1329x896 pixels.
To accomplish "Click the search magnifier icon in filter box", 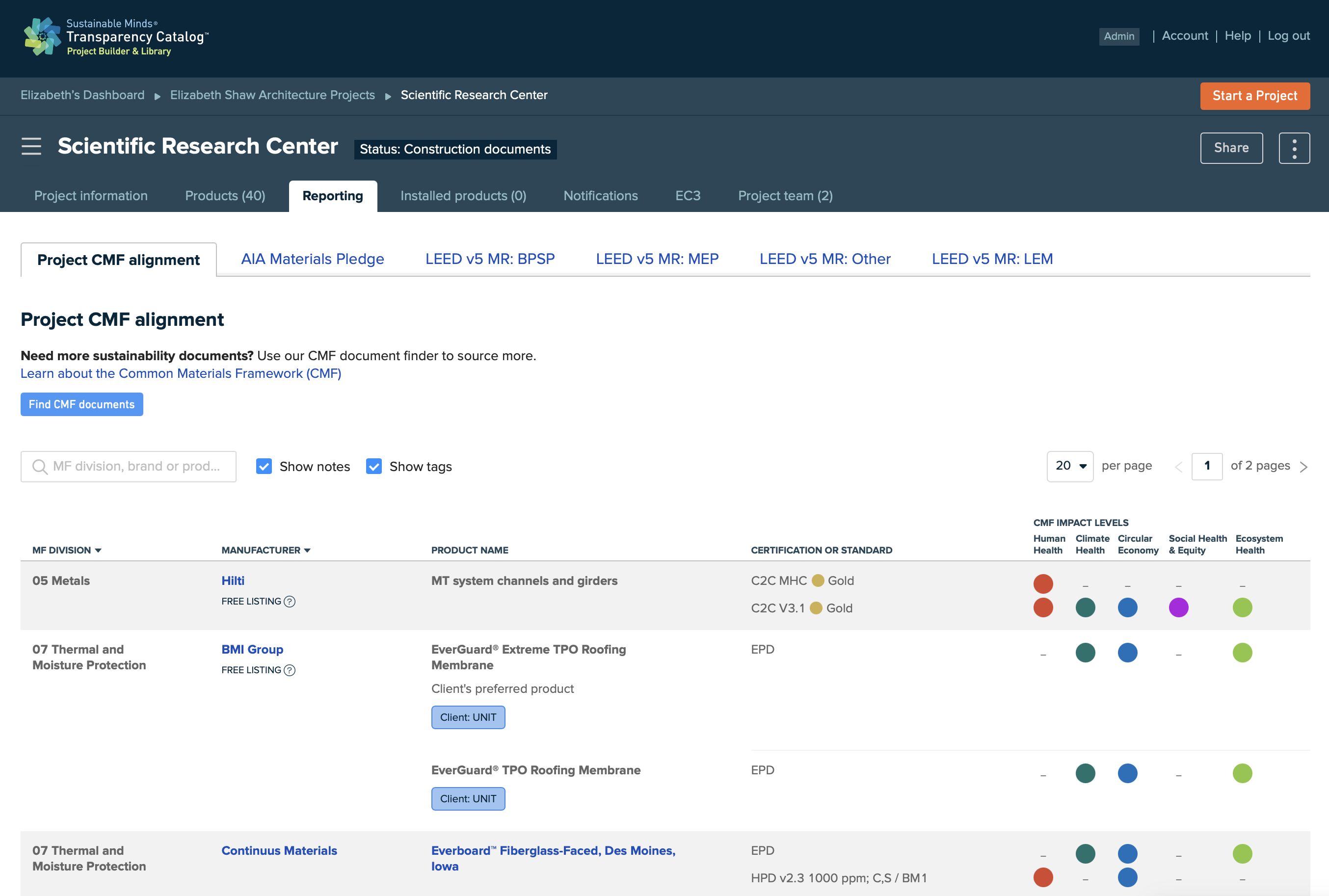I will [x=39, y=466].
